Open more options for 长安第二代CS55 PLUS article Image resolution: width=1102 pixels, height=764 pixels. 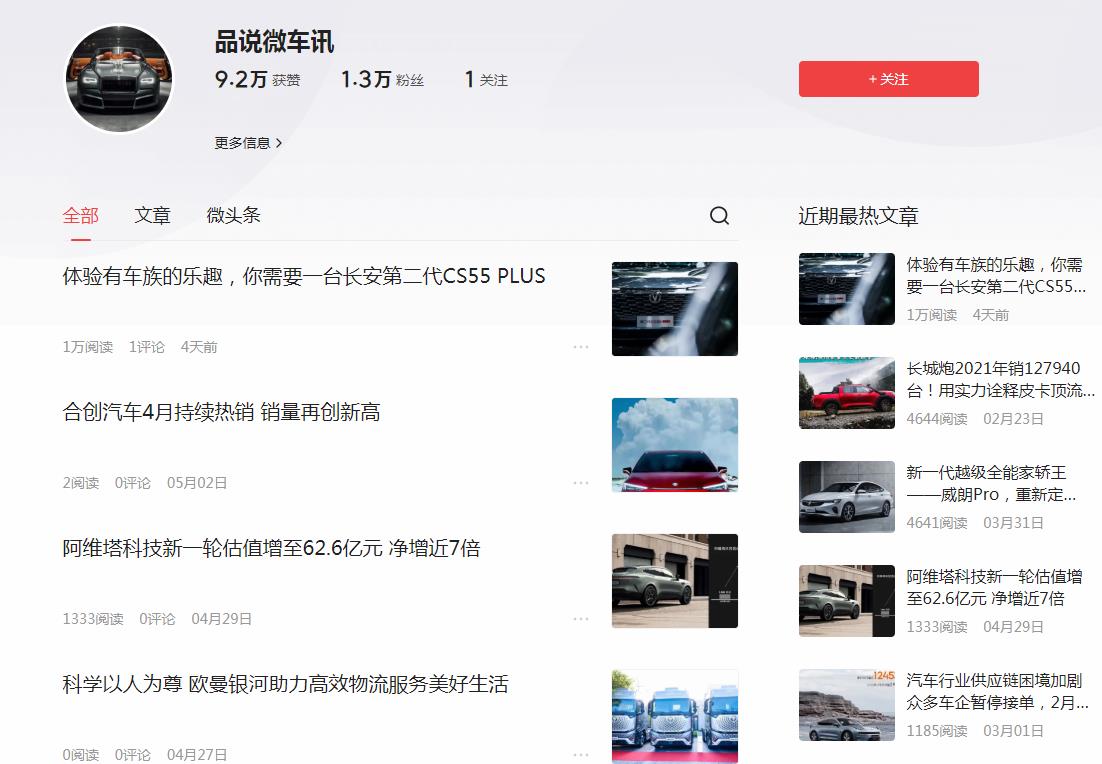[581, 347]
